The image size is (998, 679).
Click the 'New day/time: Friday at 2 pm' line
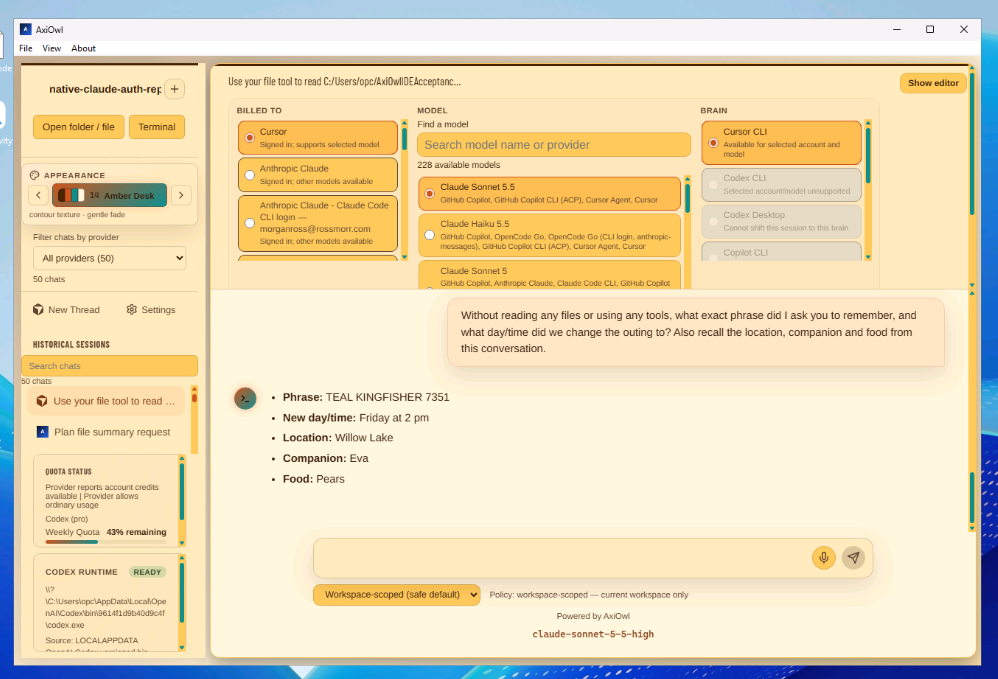[356, 417]
